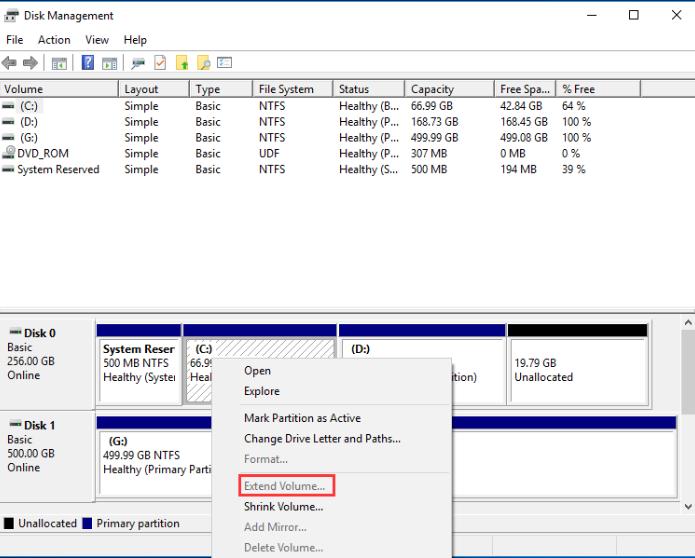
Task: Select the (D:) volume drive icon
Action: tap(8, 122)
